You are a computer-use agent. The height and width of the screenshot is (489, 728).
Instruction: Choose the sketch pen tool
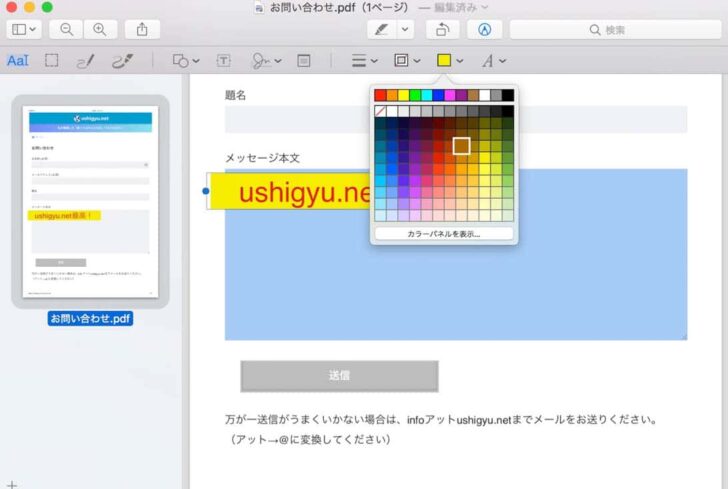[x=85, y=60]
